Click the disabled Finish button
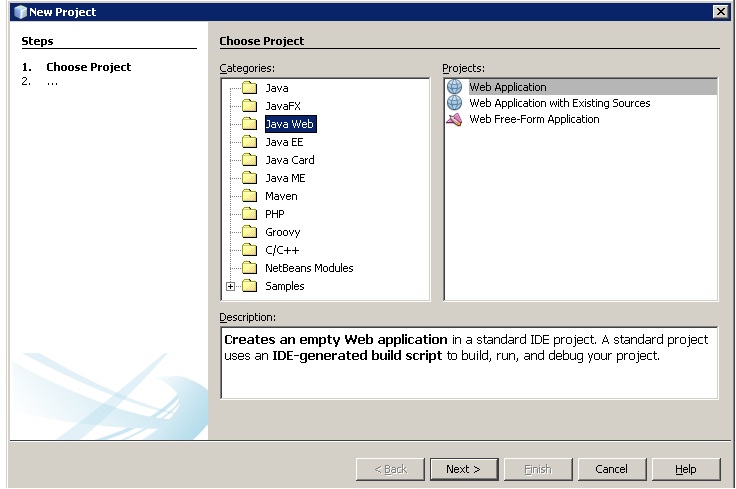This screenshot has width=736, height=489. point(538,469)
